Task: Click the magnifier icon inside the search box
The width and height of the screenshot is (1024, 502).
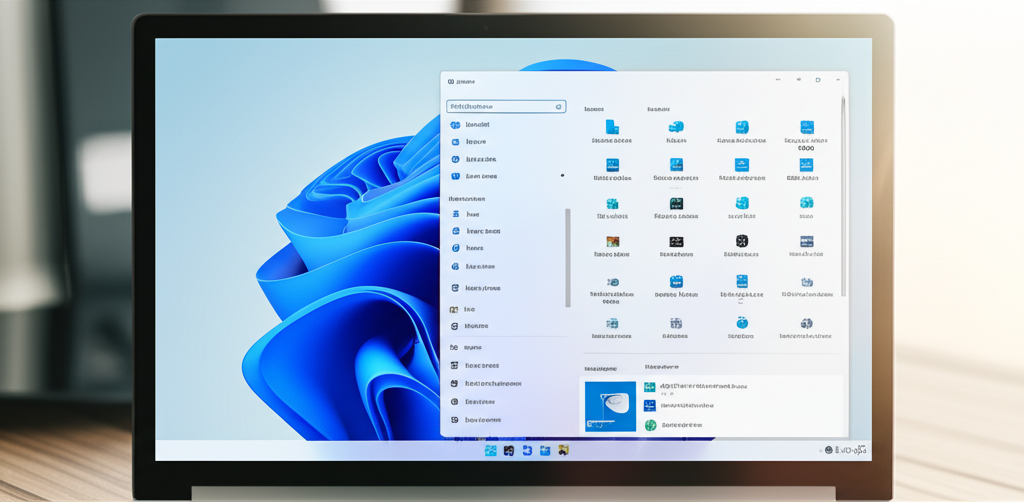Action: pyautogui.click(x=558, y=107)
